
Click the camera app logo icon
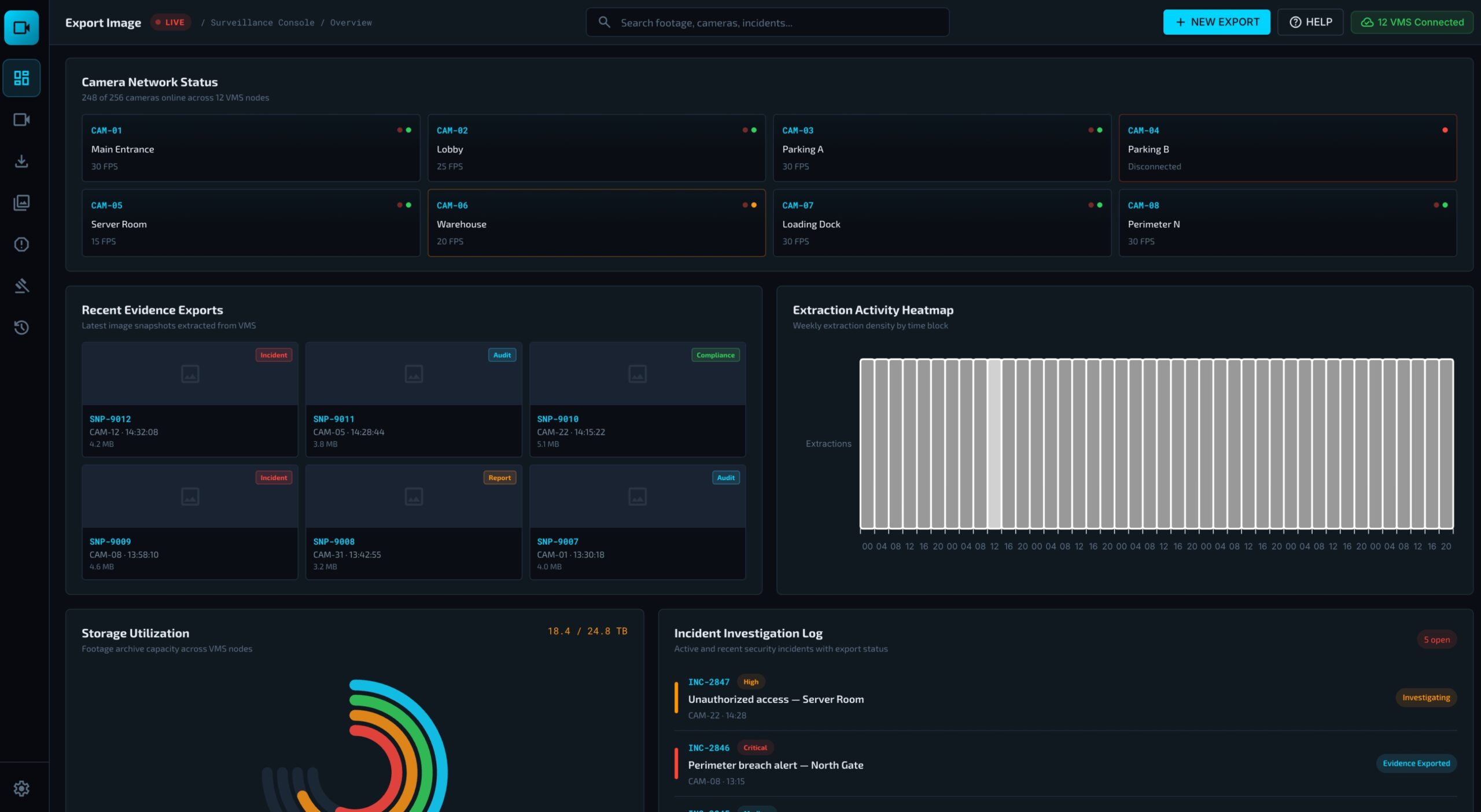pyautogui.click(x=21, y=27)
